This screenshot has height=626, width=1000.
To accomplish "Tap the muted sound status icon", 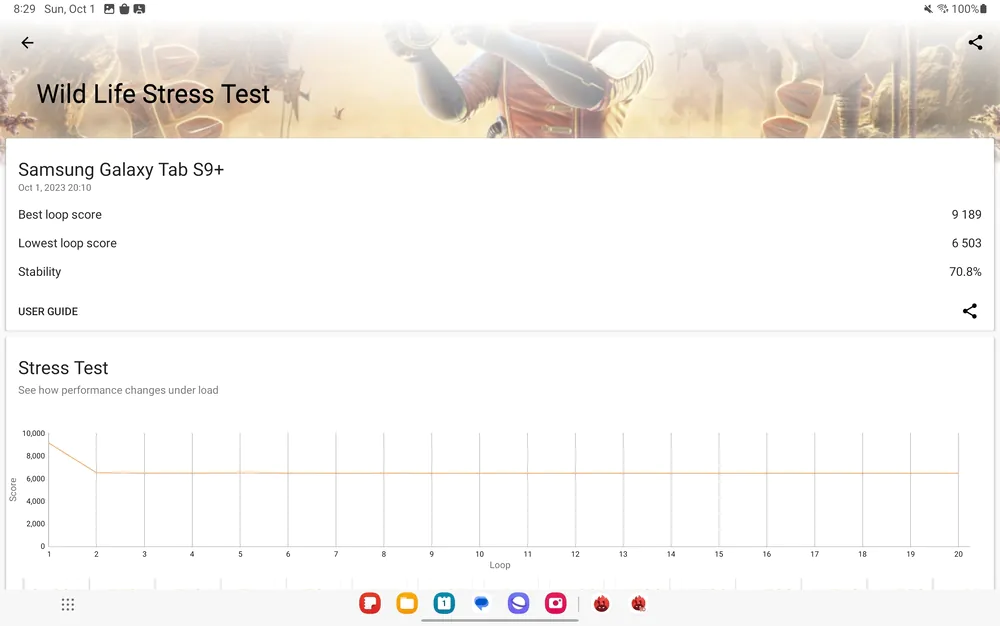I will coord(928,9).
